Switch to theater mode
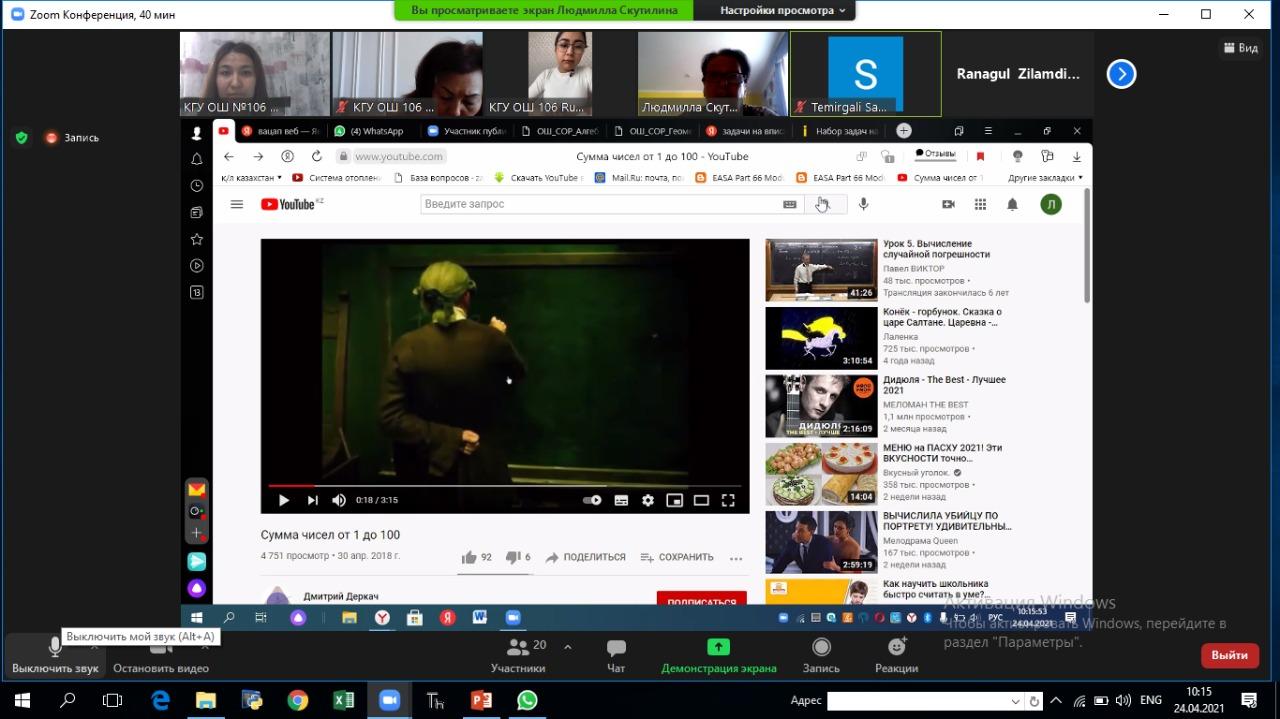 pyautogui.click(x=701, y=500)
